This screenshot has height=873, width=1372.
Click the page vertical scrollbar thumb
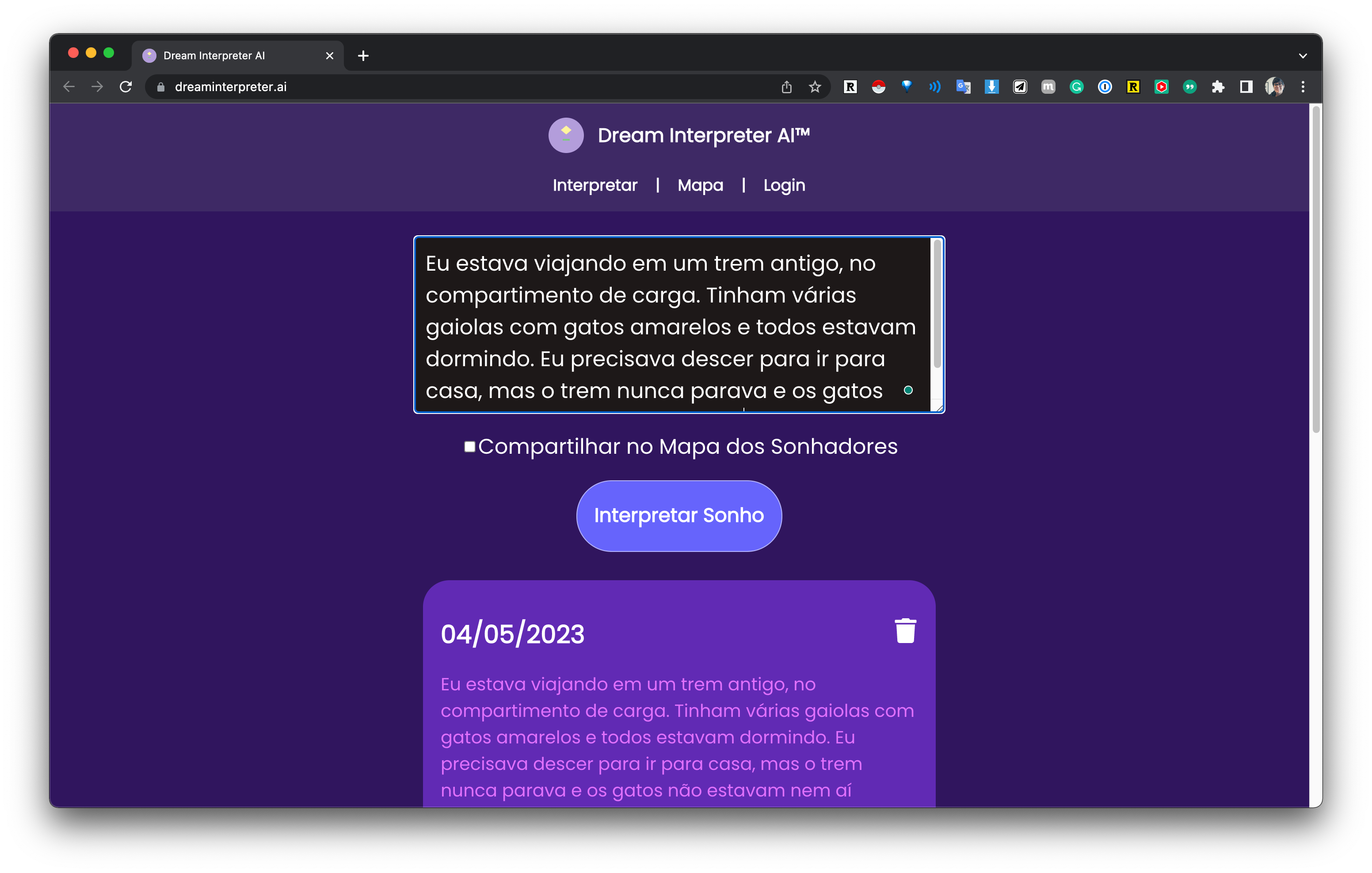coord(1315,269)
